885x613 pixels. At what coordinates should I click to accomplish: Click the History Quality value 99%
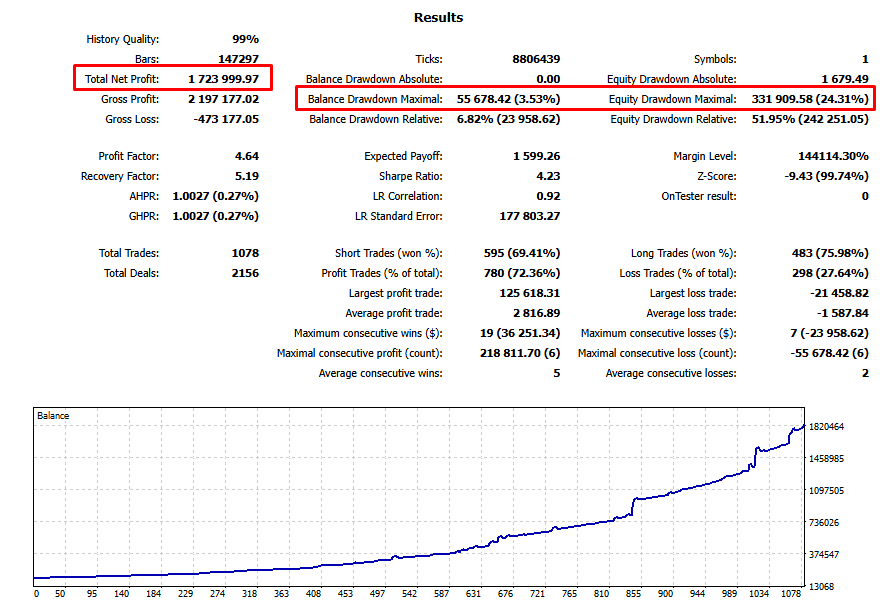point(246,39)
